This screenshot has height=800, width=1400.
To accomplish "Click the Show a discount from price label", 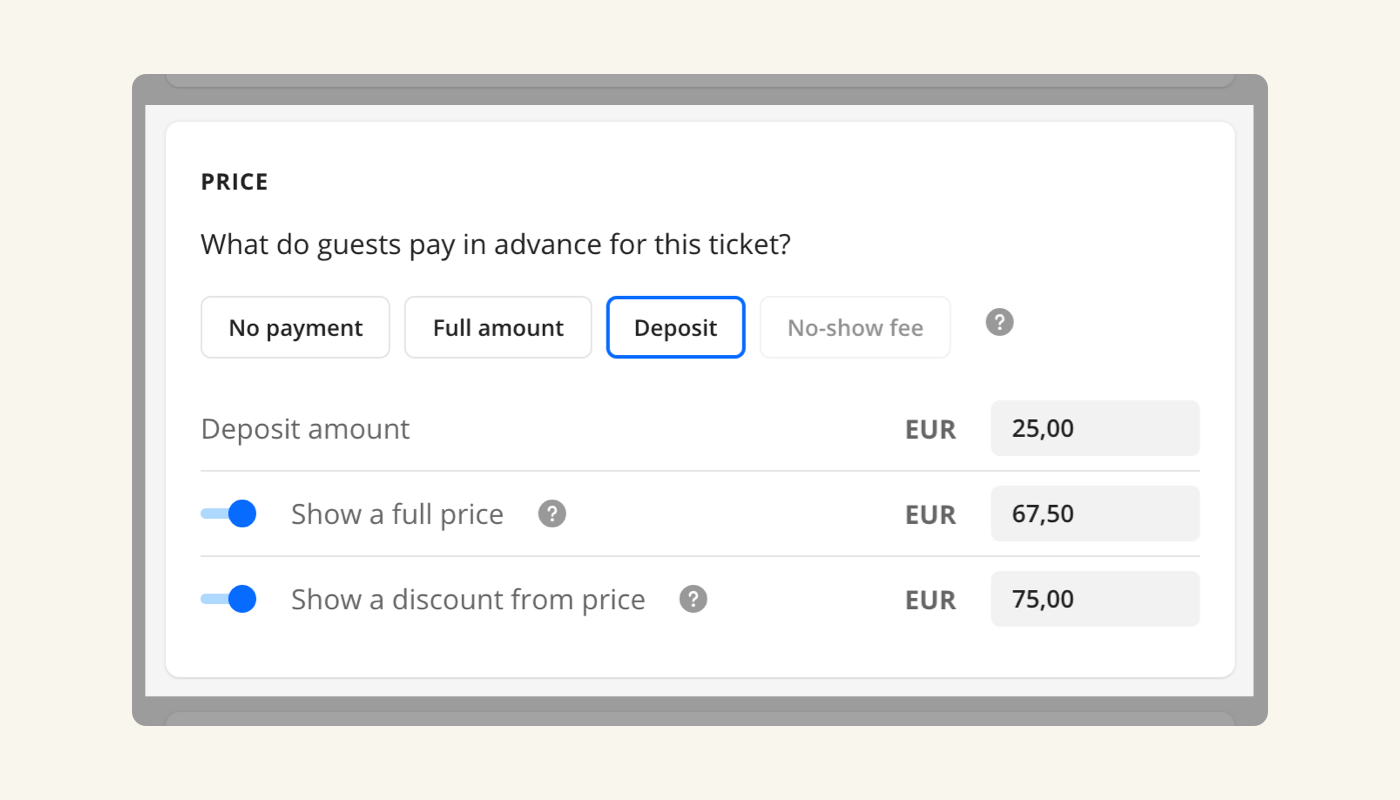I will [x=468, y=599].
